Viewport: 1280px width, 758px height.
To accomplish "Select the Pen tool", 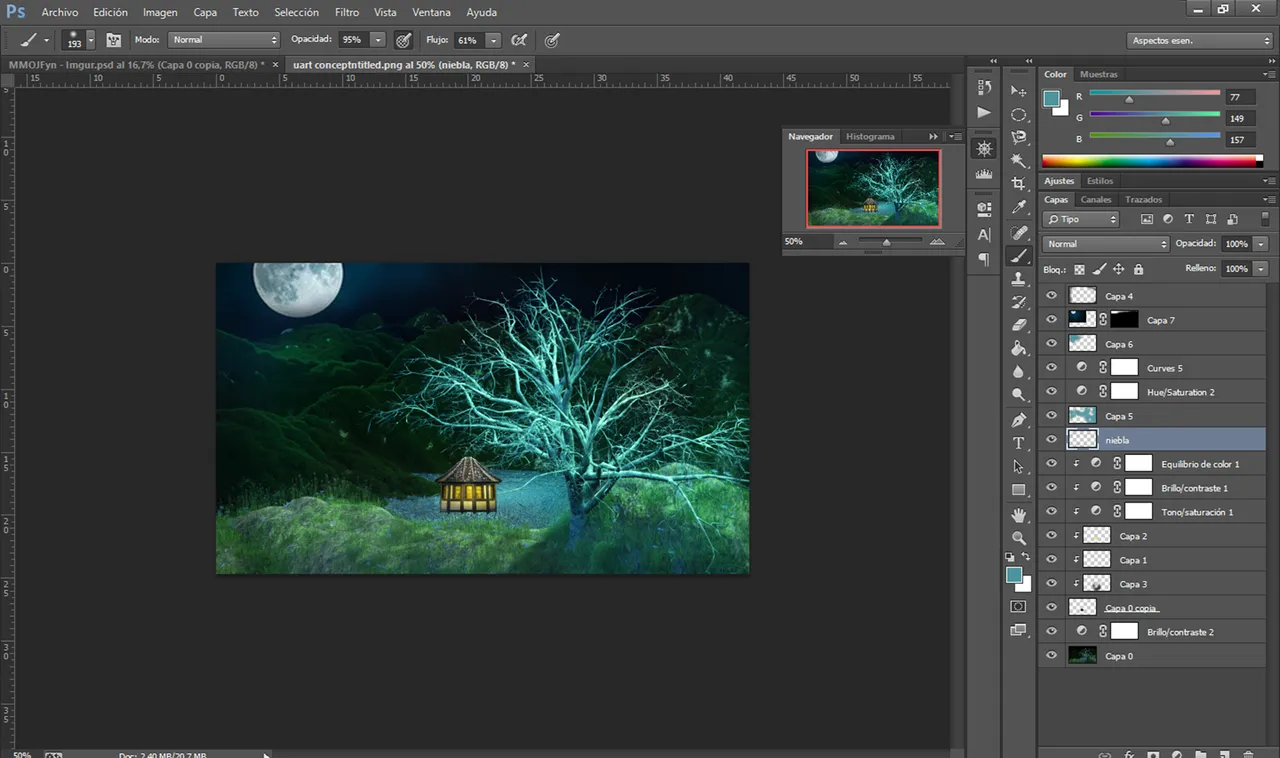I will (x=1018, y=420).
